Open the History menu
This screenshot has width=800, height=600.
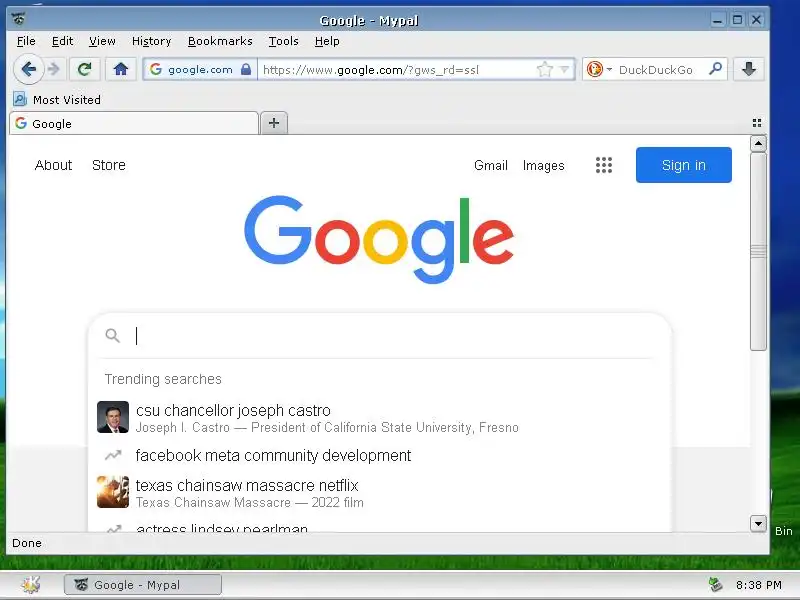point(152,41)
